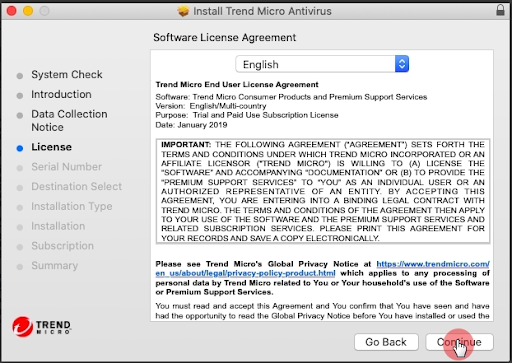Select the Installation Type step
The width and height of the screenshot is (512, 363).
coord(72,206)
